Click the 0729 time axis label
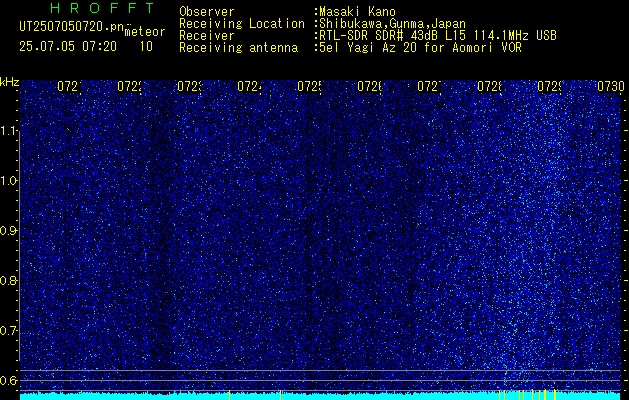The image size is (629, 400). 549,87
